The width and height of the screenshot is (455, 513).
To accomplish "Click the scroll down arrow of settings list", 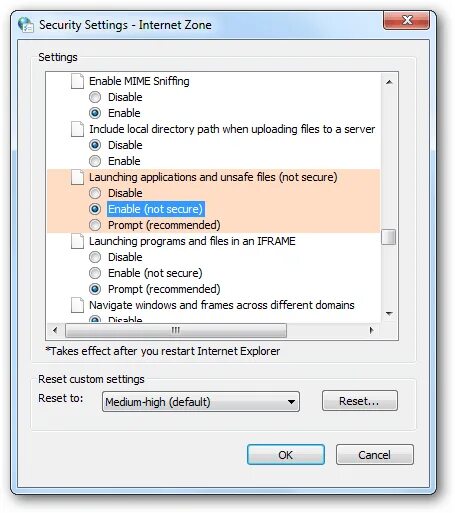I will click(x=389, y=313).
